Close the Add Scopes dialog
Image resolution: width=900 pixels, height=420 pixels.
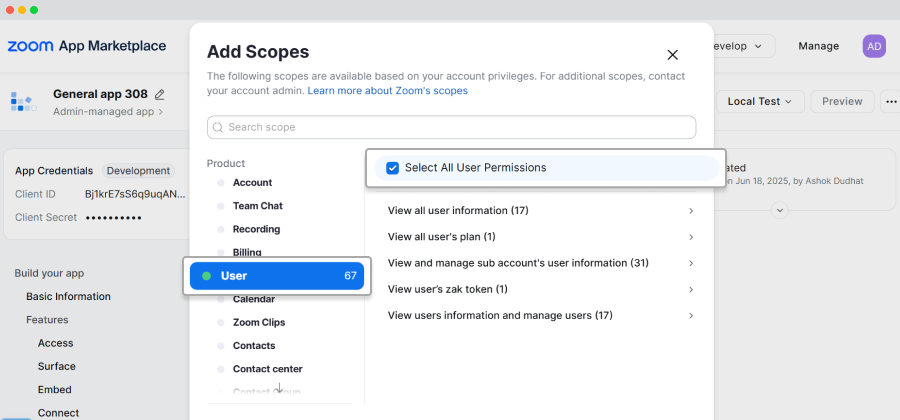pyautogui.click(x=673, y=55)
